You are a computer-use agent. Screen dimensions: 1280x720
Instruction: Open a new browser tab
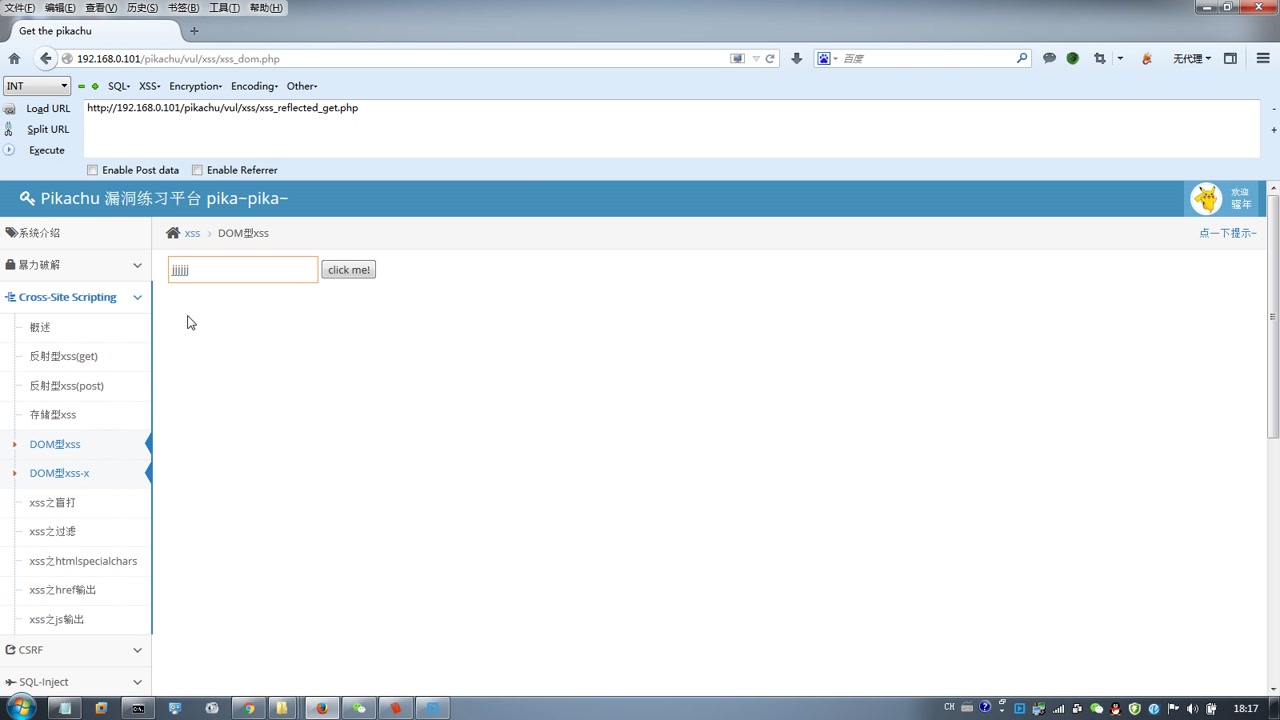tap(194, 31)
